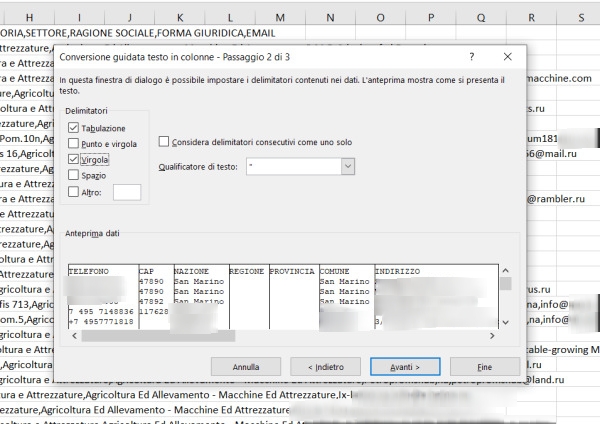
Task: Uncheck the Virgola delimiter checkbox
Action: (73, 159)
